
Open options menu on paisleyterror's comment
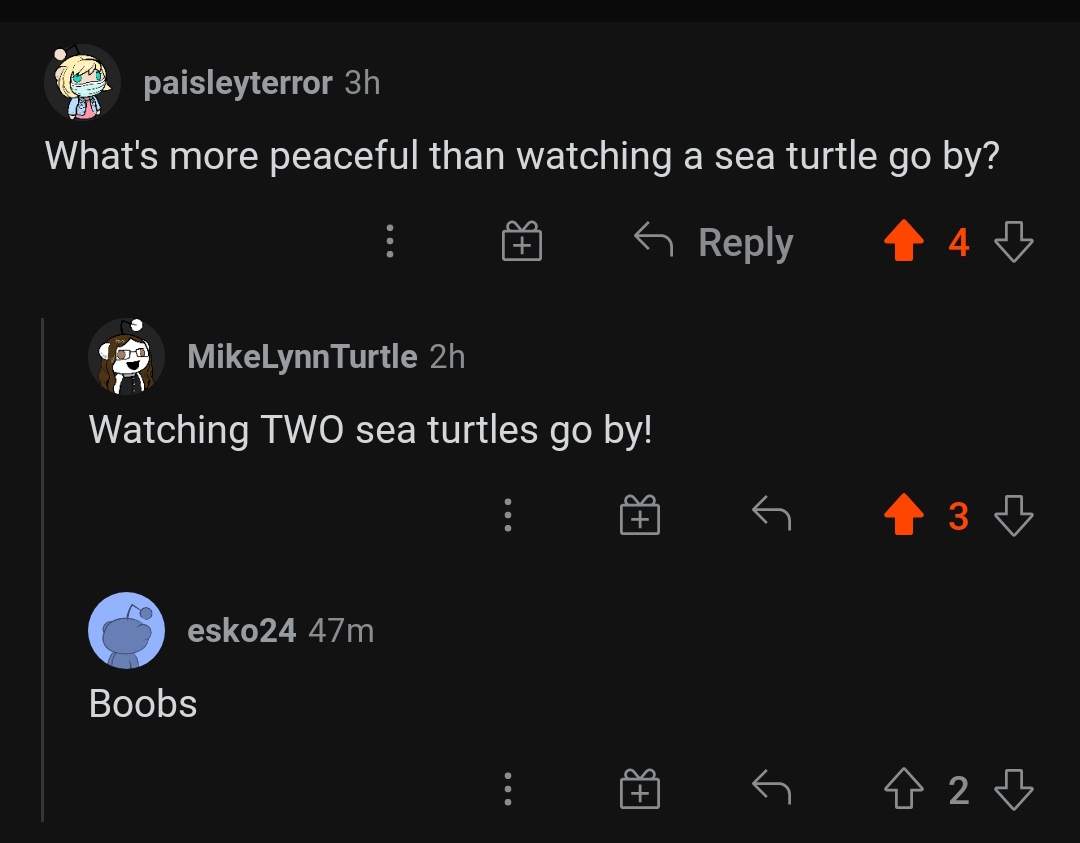click(390, 242)
